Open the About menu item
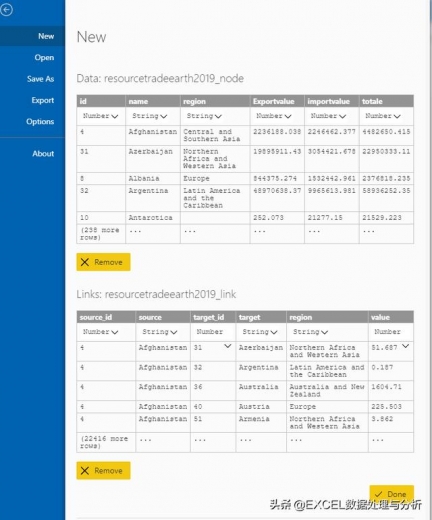 point(43,154)
